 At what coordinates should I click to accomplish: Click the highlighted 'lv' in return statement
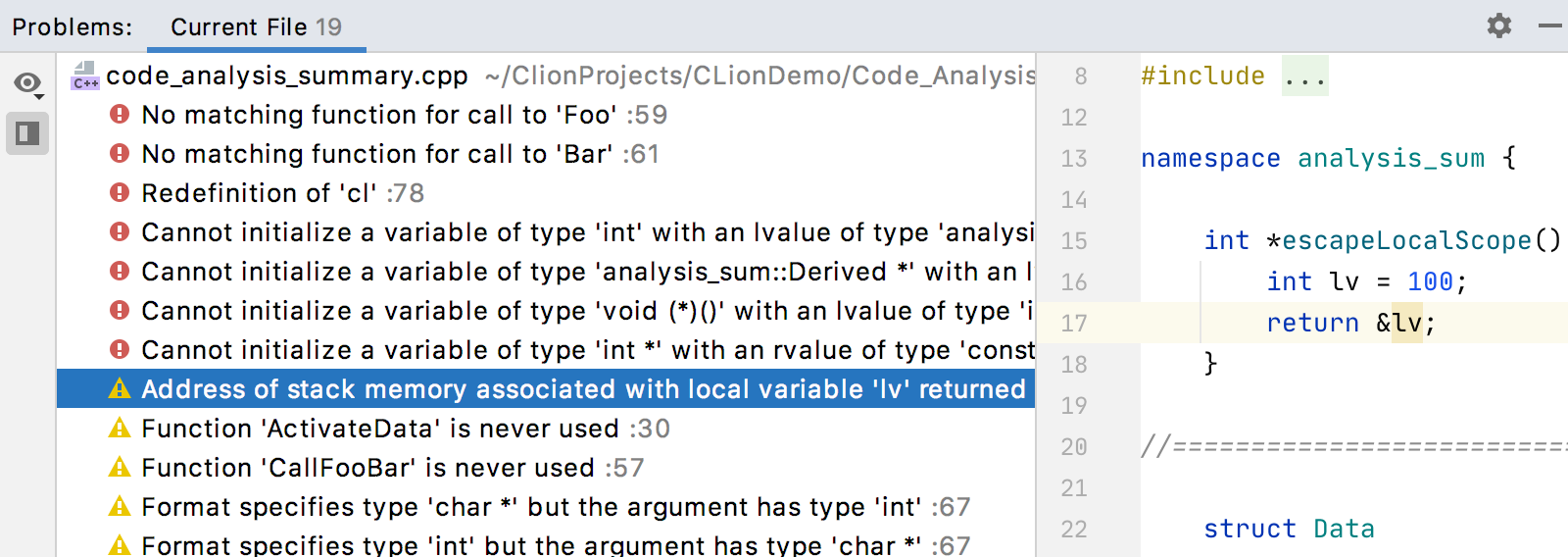(1407, 323)
